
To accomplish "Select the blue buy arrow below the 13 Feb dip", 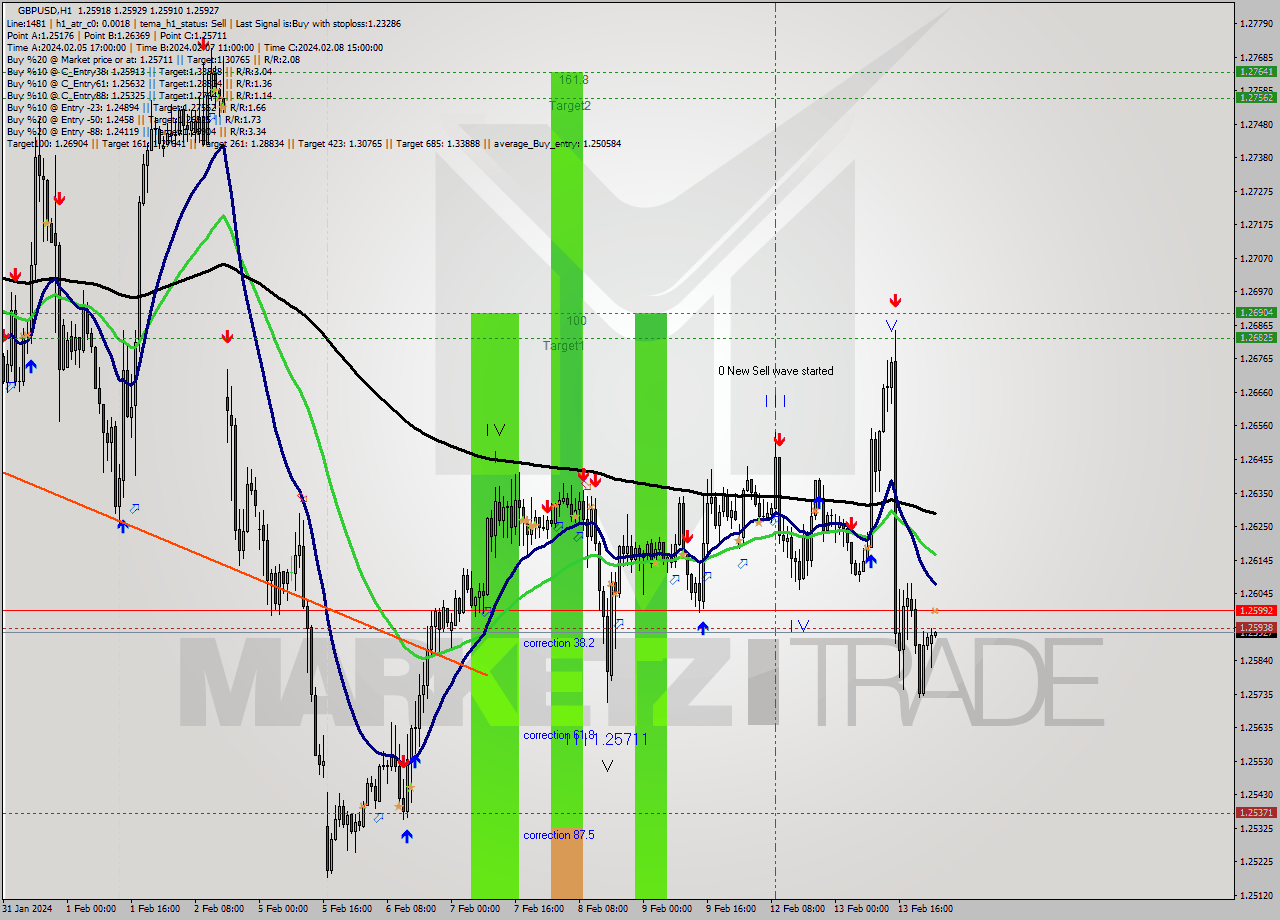I will 870,561.
